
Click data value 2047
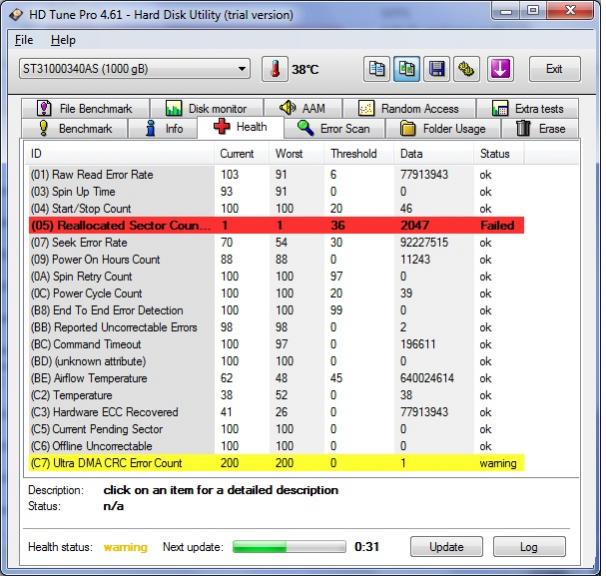415,225
